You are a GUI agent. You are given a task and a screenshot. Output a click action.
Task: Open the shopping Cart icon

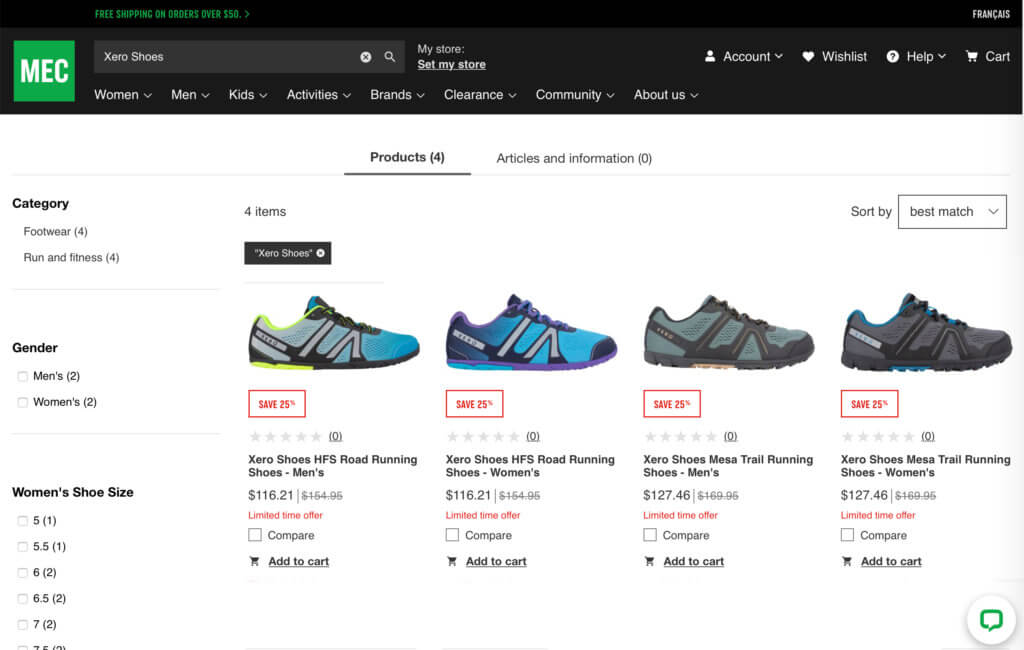tap(972, 57)
